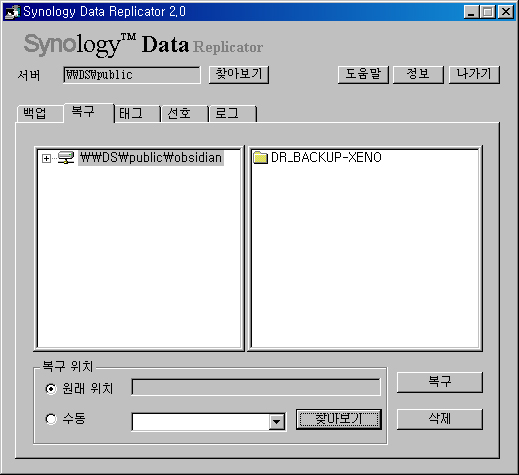519x475 pixels.
Task: Open the 선호 tab
Action: pos(185,114)
